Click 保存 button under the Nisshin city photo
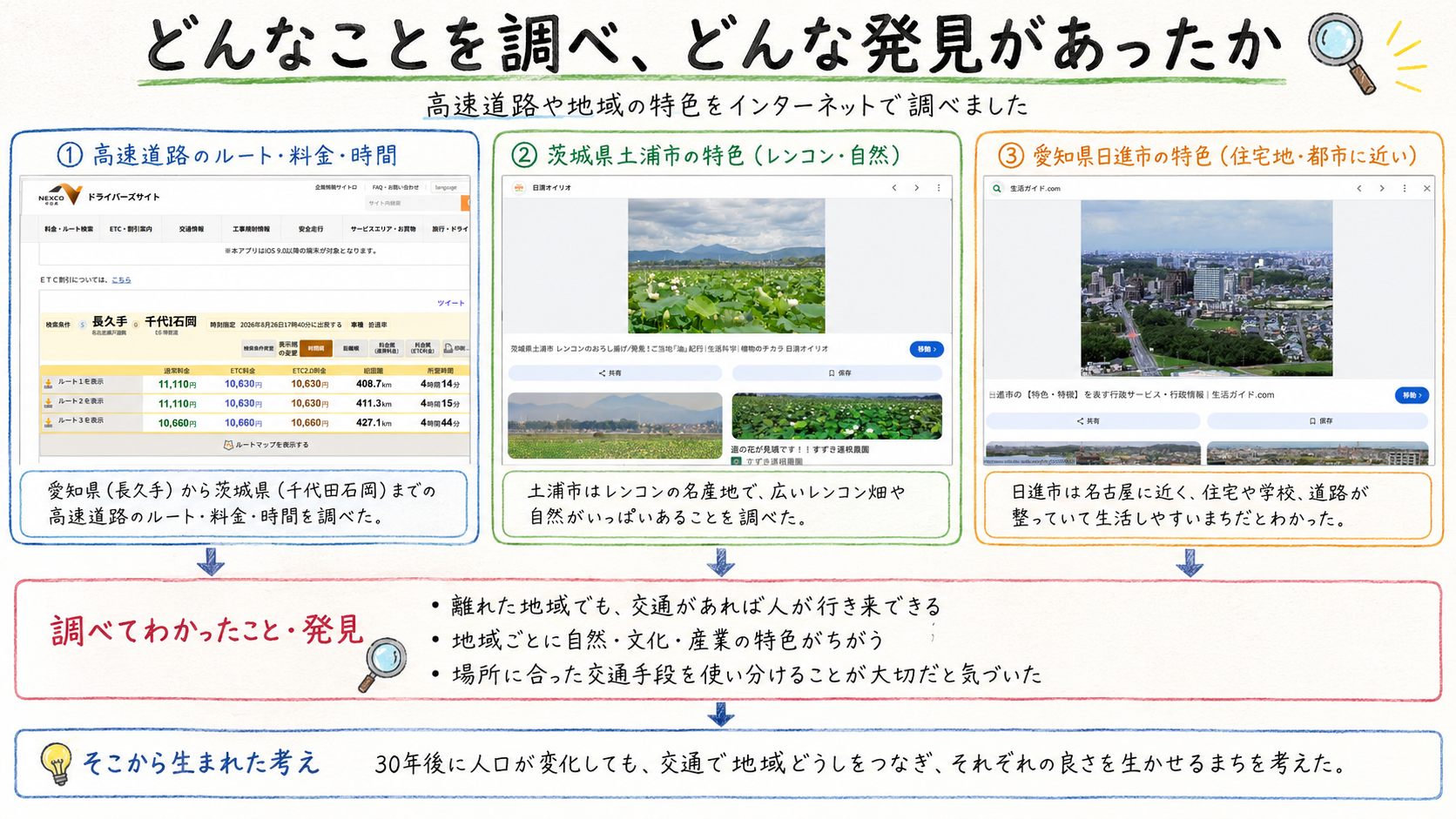 pos(1318,420)
